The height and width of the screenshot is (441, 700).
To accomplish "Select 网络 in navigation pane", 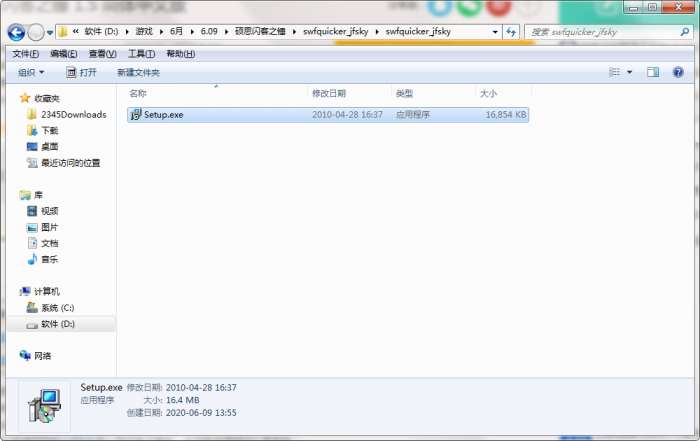I will point(42,356).
